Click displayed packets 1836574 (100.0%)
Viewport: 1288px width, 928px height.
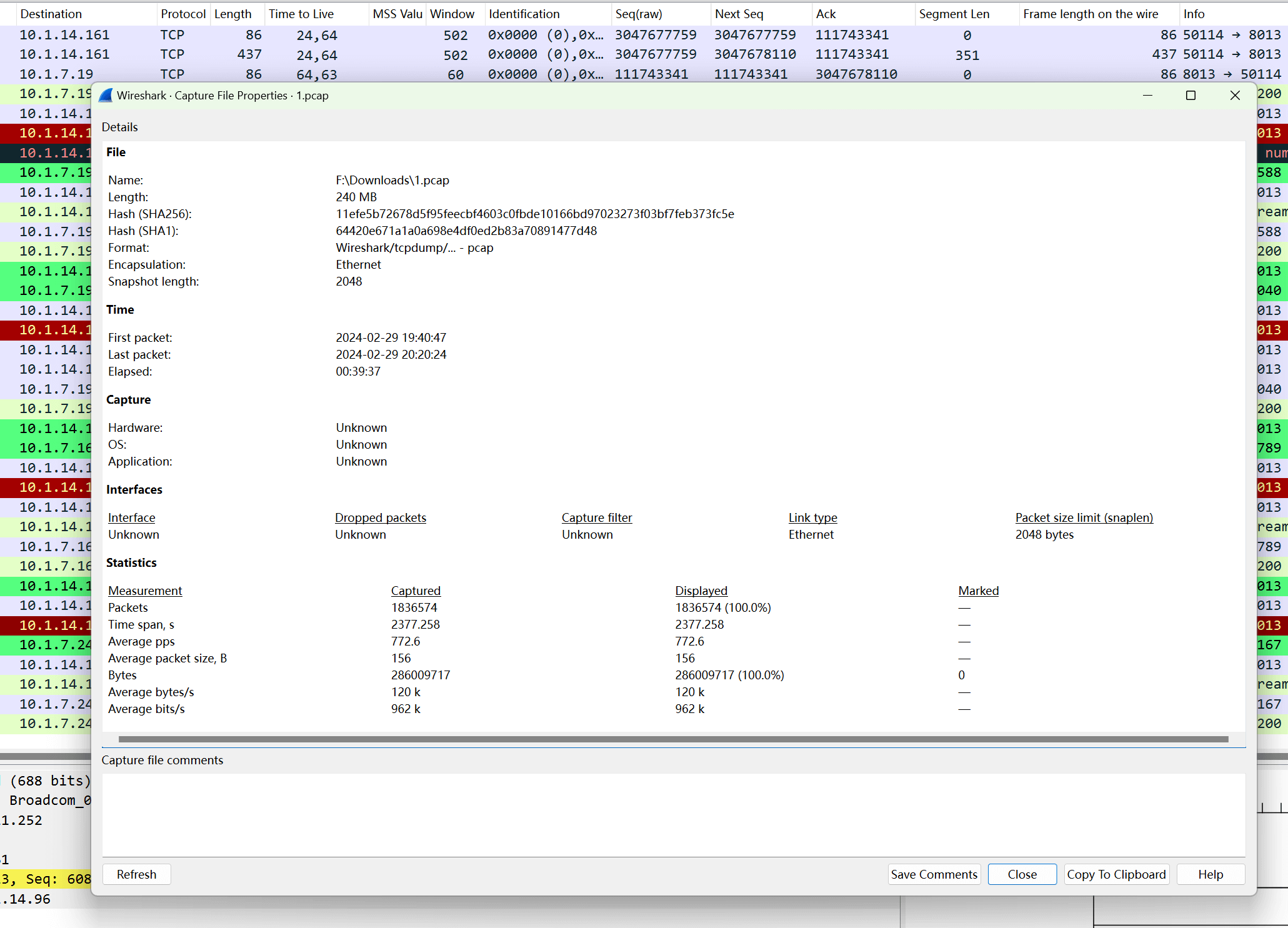(723, 607)
